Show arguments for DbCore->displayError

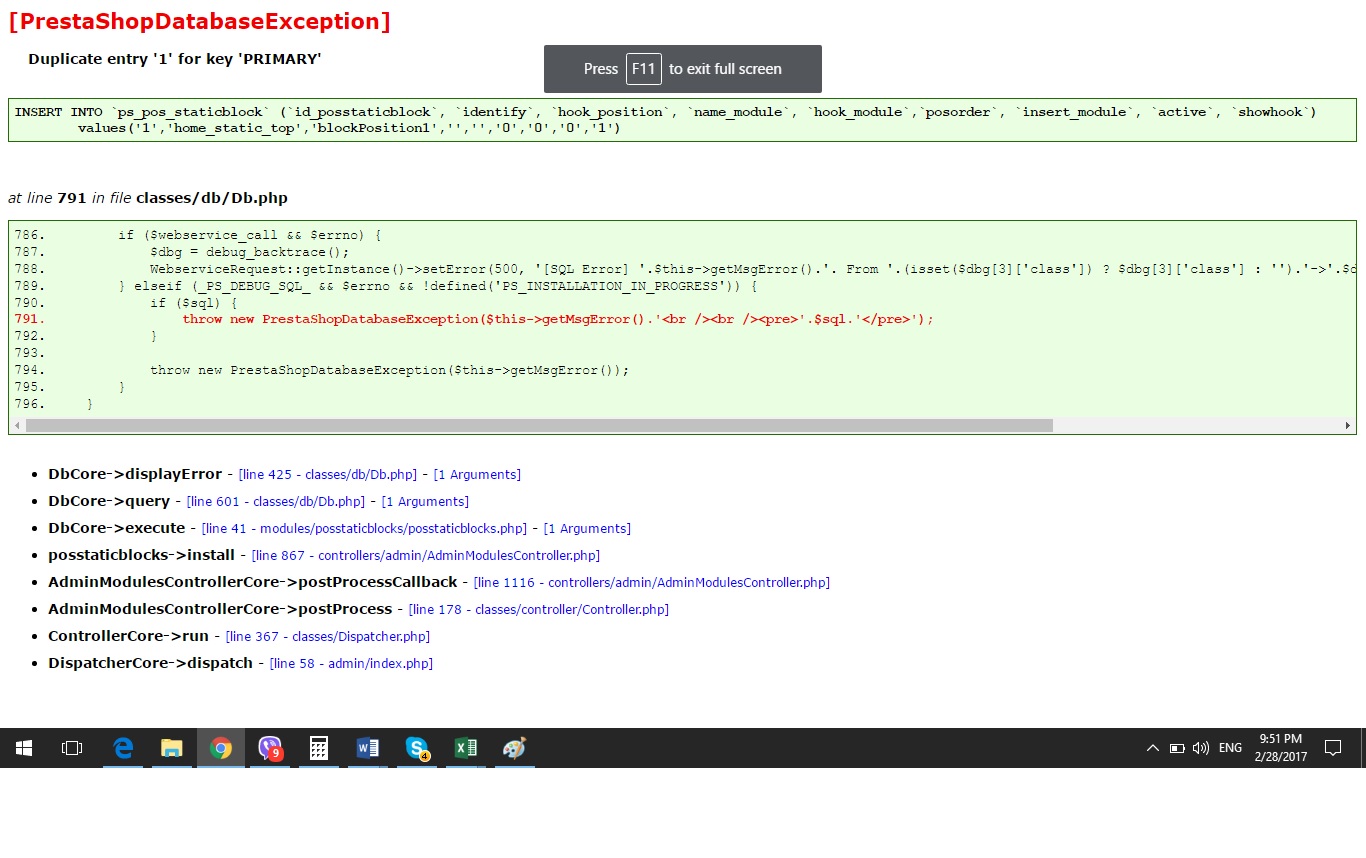click(x=477, y=475)
